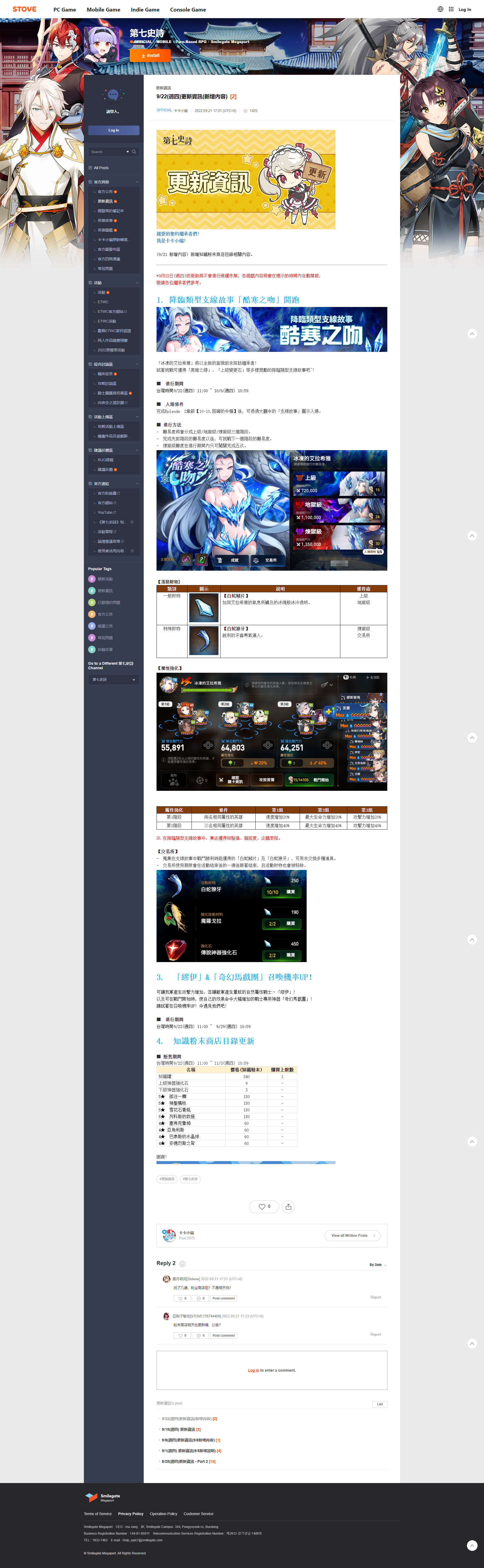This screenshot has width=484, height=1568.
Task: Click the sidebar search magnifier icon
Action: pos(134,151)
